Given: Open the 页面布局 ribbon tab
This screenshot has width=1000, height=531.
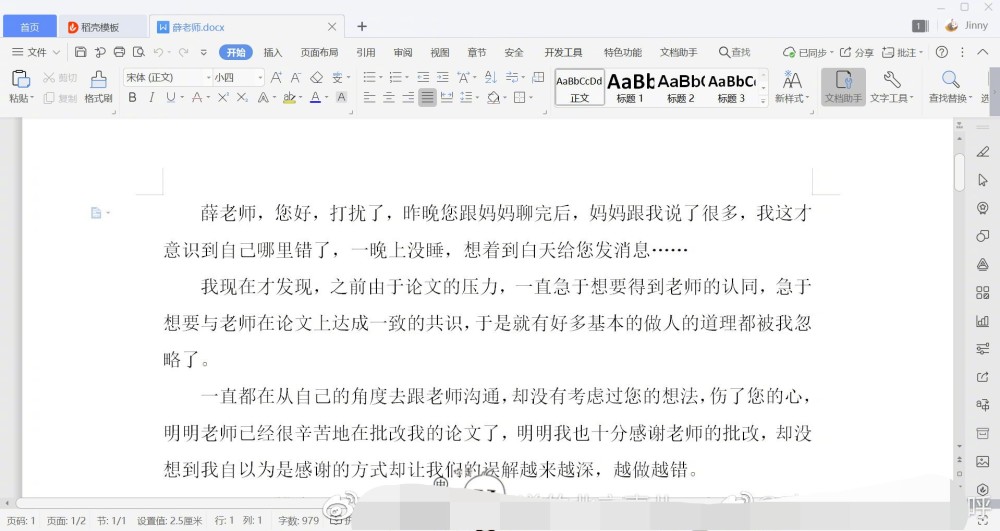Looking at the screenshot, I should [319, 52].
